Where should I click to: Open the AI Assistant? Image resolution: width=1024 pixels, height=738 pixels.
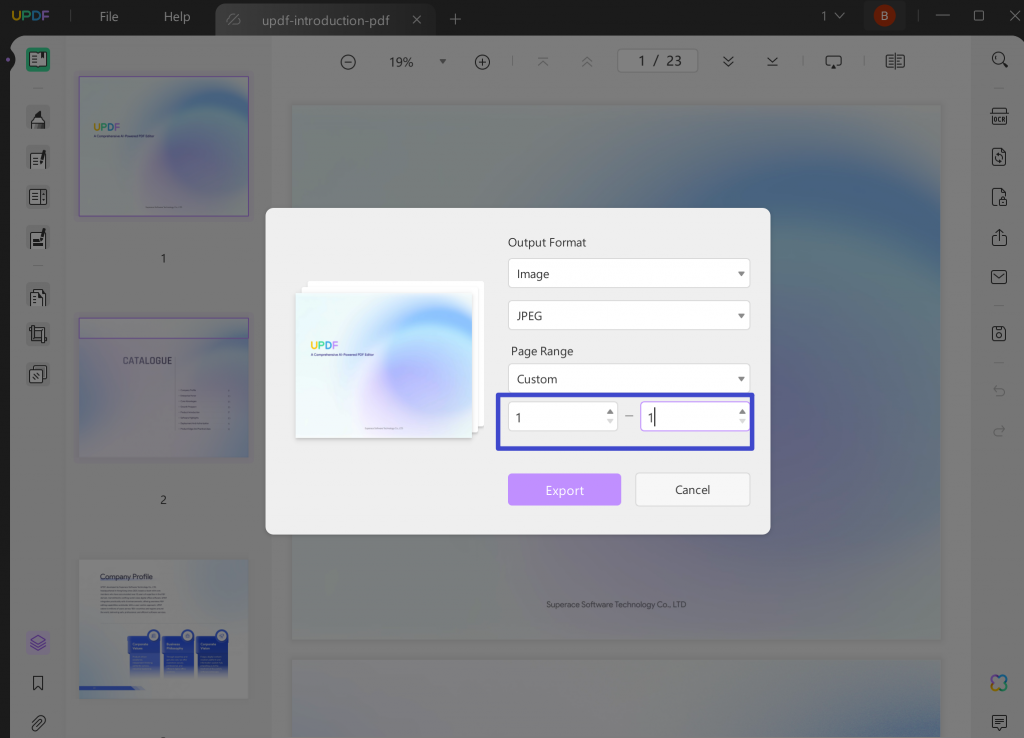coord(998,683)
